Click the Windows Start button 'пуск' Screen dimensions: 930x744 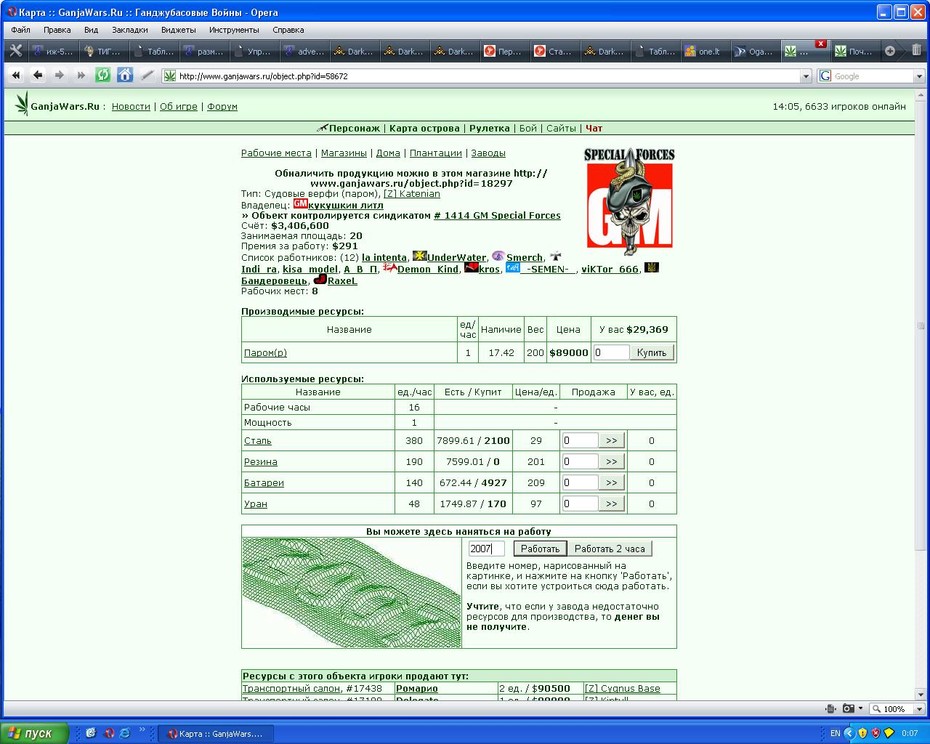point(34,733)
